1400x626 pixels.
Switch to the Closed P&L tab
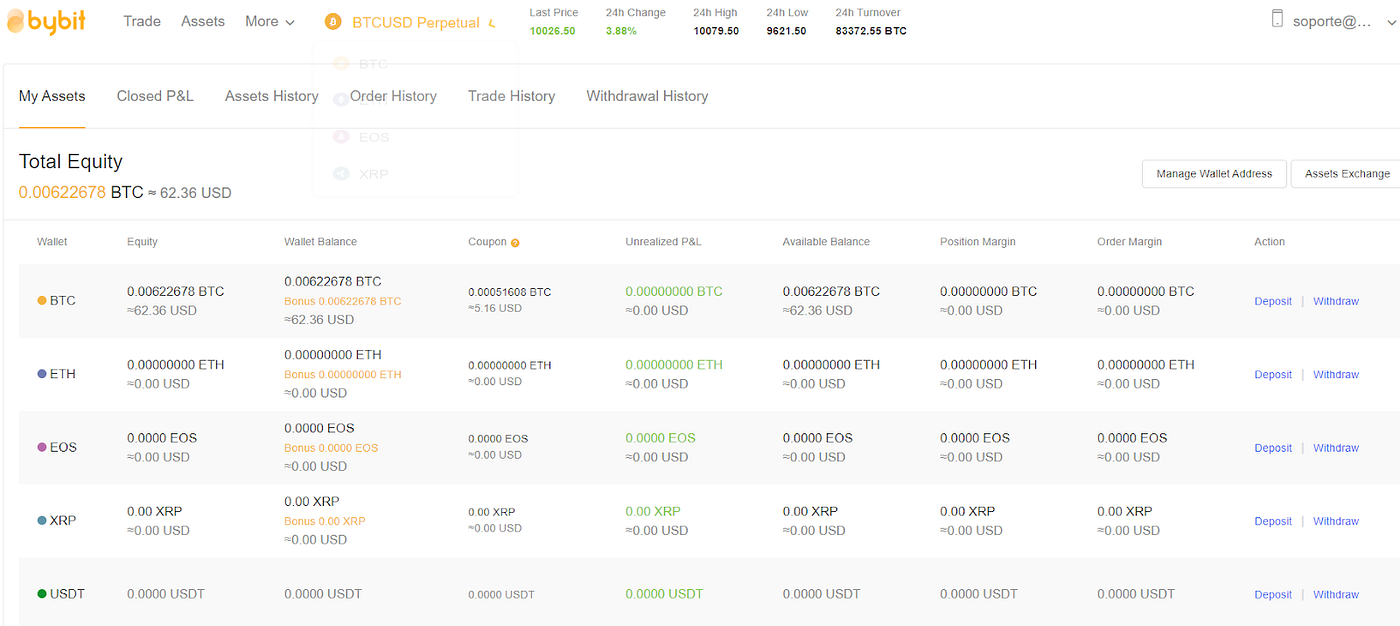(155, 96)
